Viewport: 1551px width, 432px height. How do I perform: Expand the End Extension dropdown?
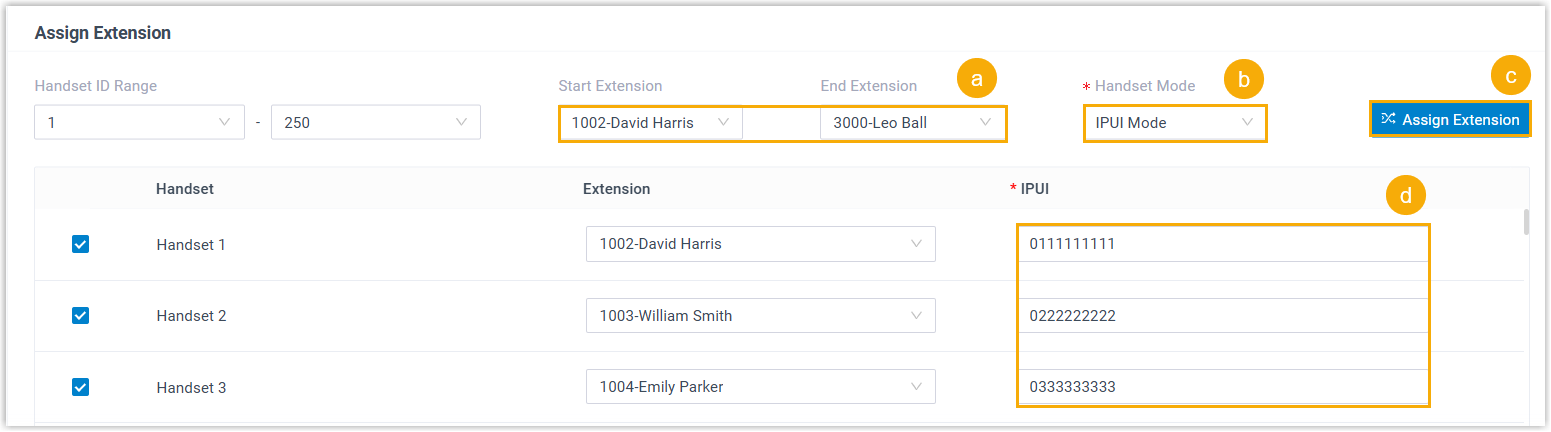pyautogui.click(x=911, y=123)
